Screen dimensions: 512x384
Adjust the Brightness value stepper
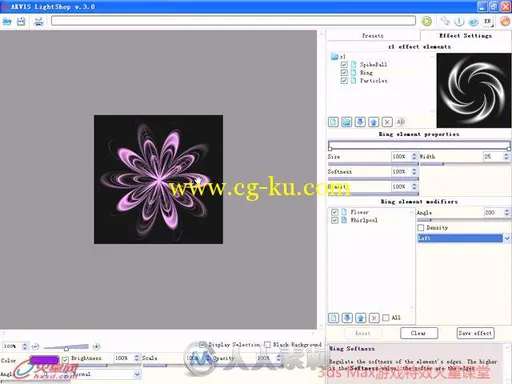coord(137,358)
